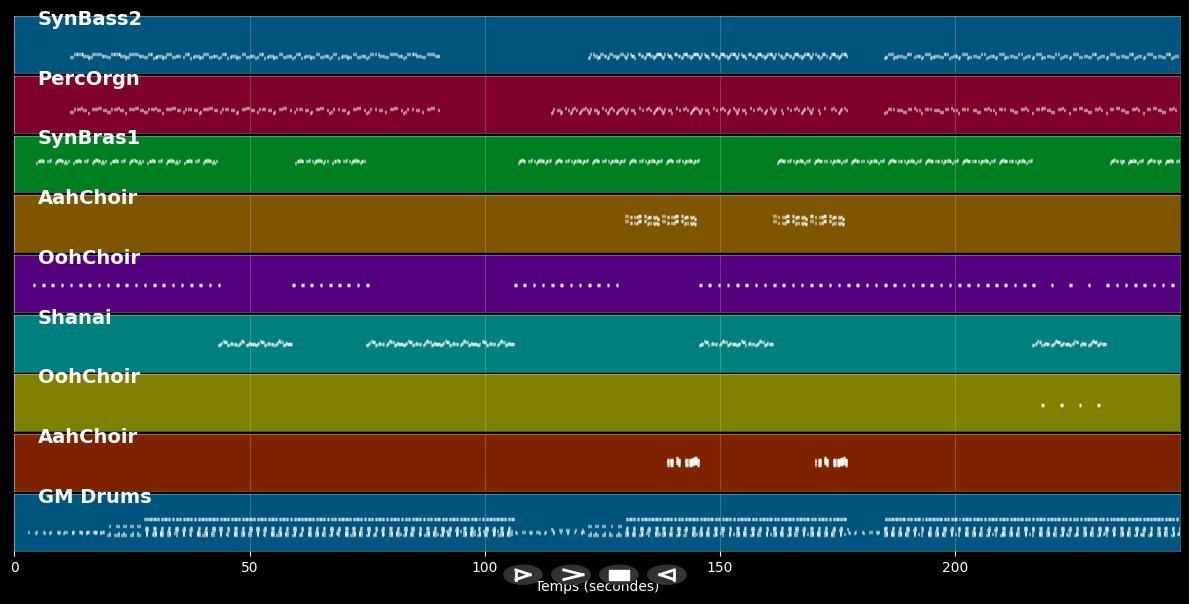
Task: Click the 0 tick on time axis
Action: (x=15, y=567)
